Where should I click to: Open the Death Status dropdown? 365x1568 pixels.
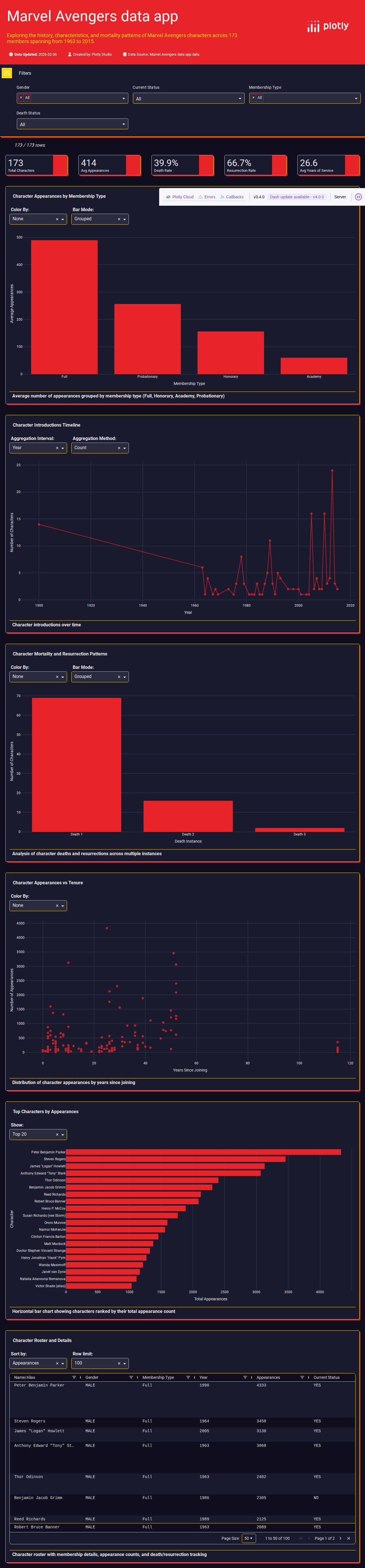72,124
